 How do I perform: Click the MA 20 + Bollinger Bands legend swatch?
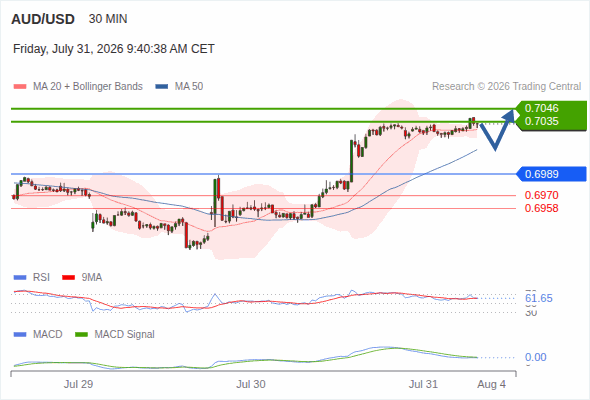tap(20, 87)
